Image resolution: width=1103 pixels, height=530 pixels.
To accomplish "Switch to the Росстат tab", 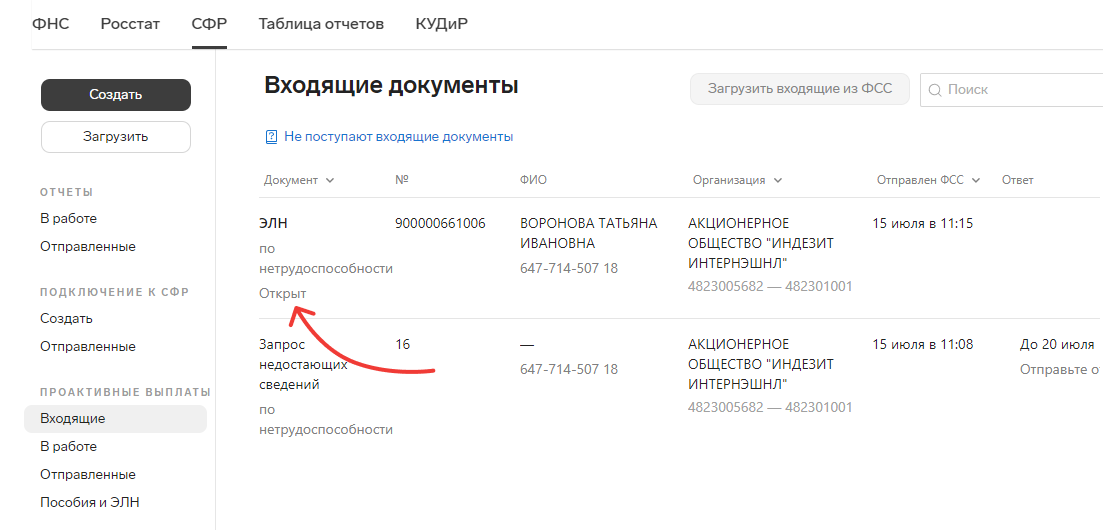I will (x=130, y=24).
